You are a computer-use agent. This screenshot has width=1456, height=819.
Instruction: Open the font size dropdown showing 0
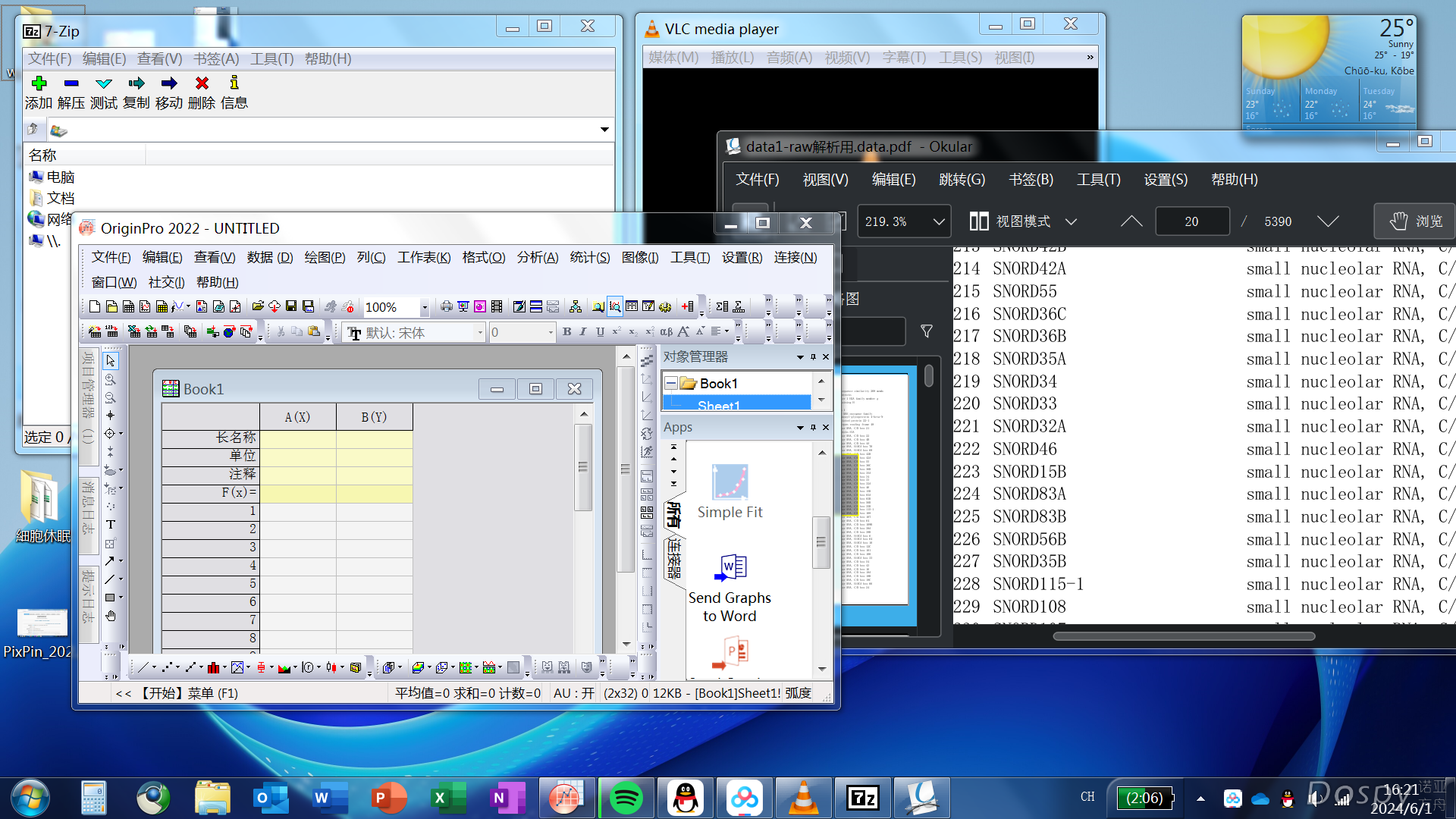coord(551,332)
